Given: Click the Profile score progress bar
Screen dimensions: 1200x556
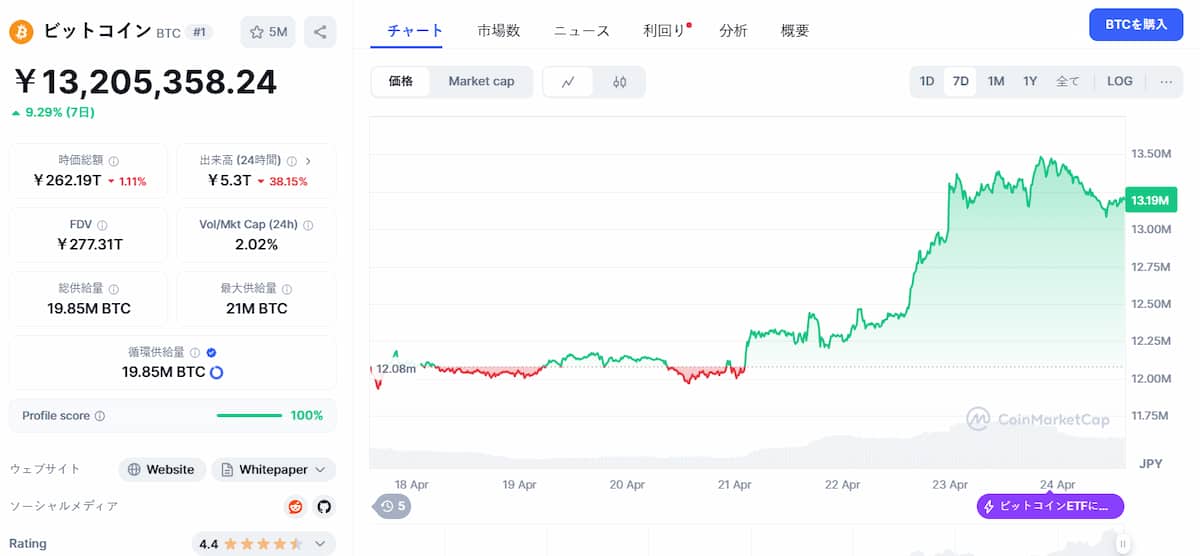Looking at the screenshot, I should [249, 415].
